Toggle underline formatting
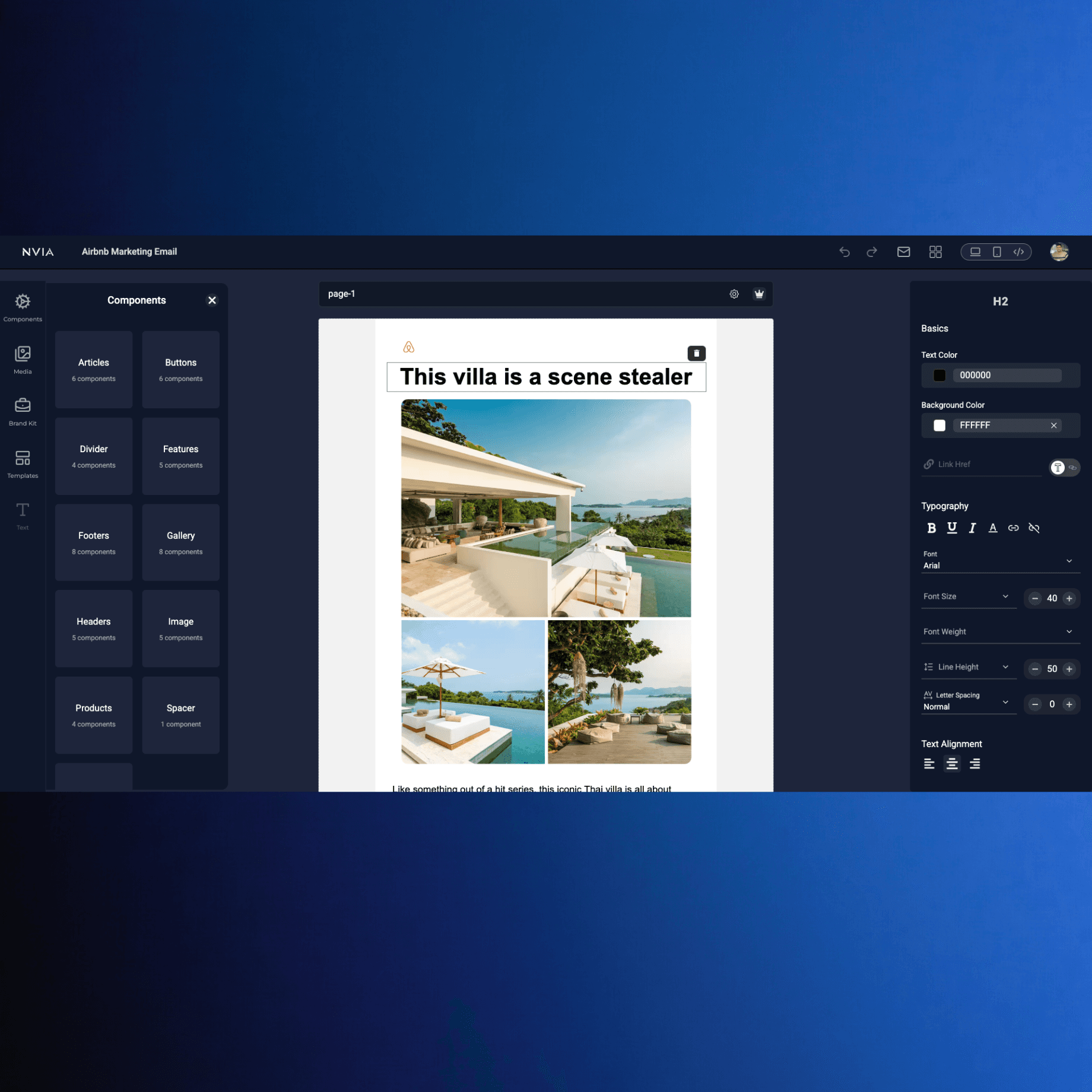Image resolution: width=1092 pixels, height=1092 pixels. pyautogui.click(x=951, y=528)
